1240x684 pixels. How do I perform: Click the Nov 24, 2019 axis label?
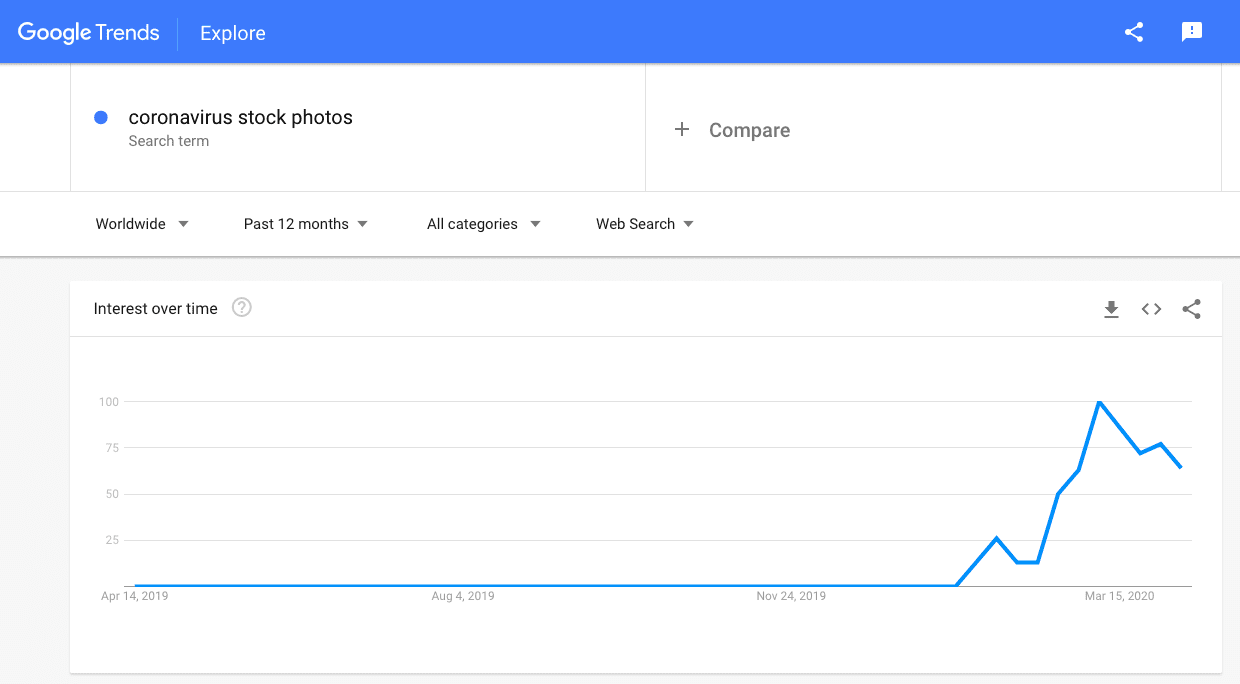(x=791, y=596)
